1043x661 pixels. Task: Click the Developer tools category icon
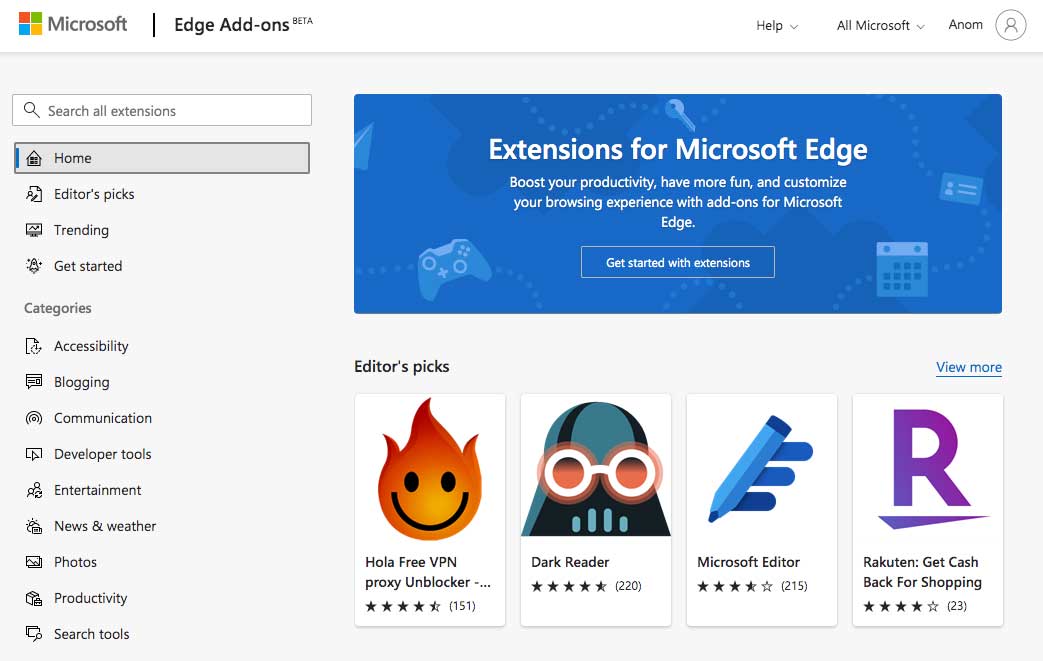[34, 454]
